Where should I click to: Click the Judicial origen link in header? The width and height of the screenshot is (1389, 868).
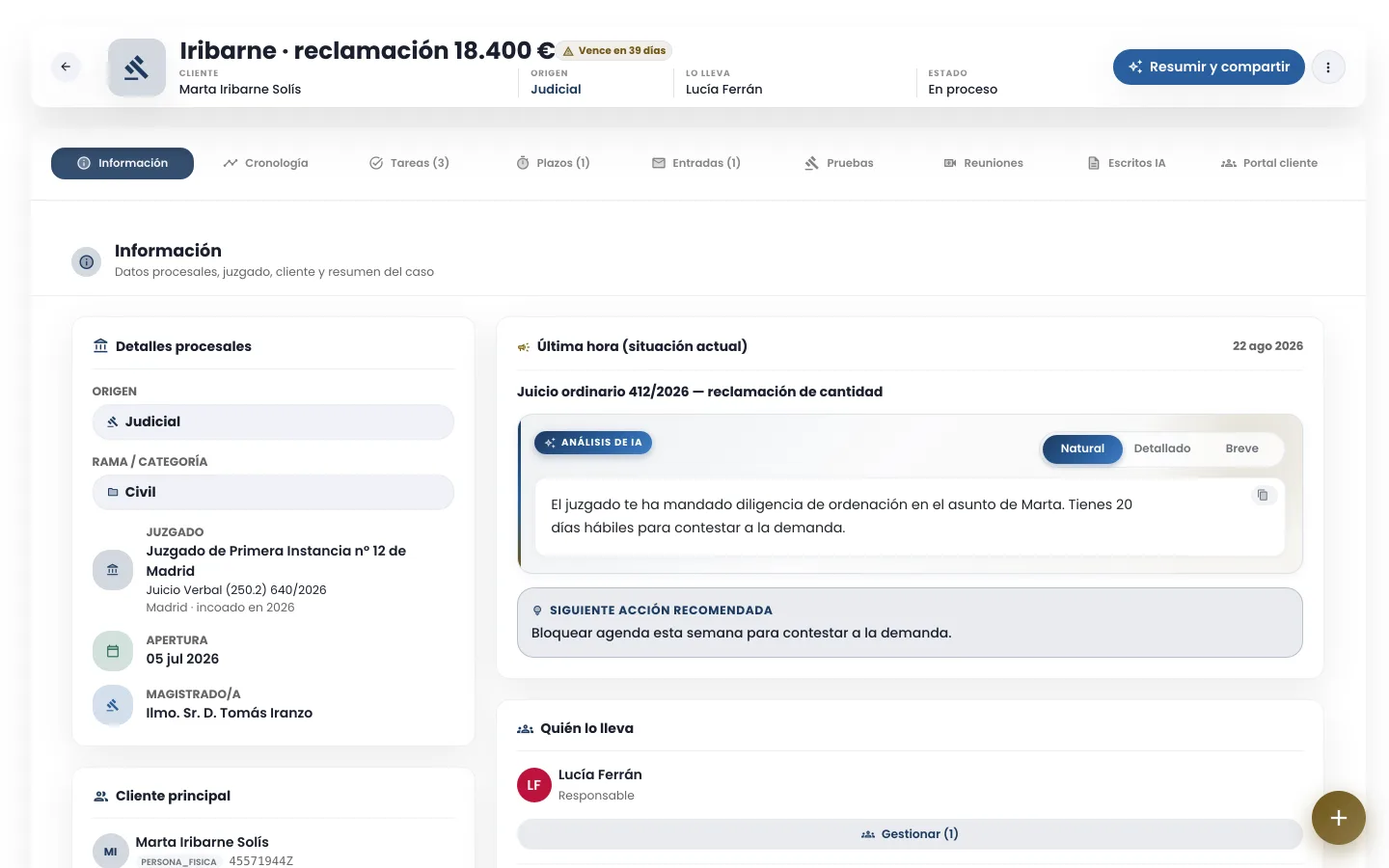tap(556, 89)
